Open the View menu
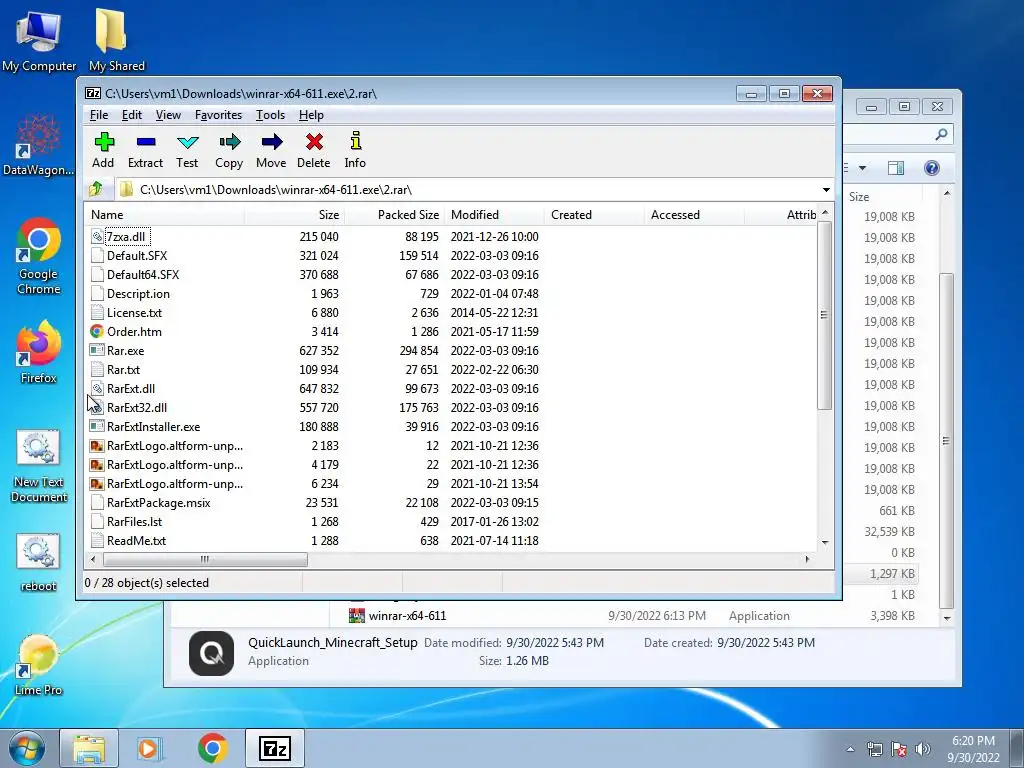 coord(168,115)
